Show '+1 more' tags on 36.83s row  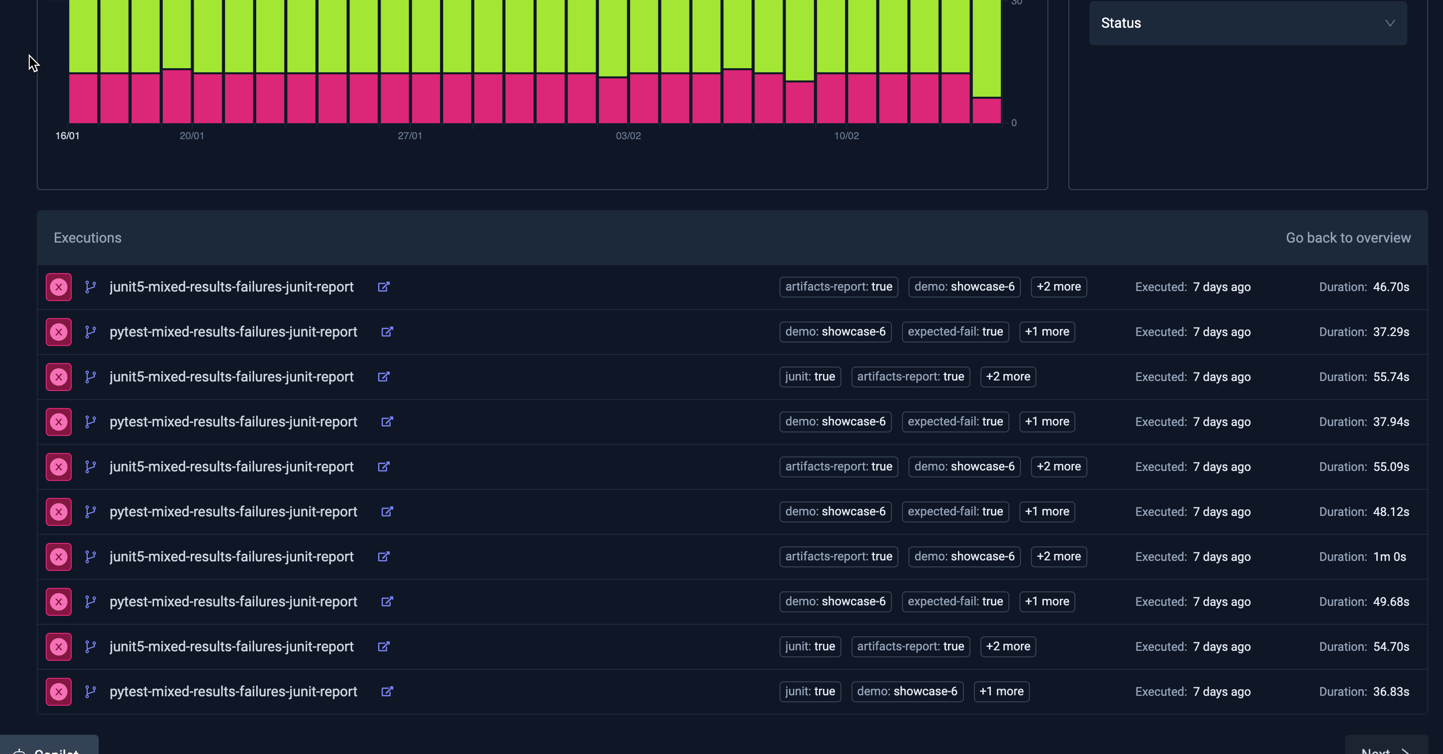click(x=1001, y=692)
